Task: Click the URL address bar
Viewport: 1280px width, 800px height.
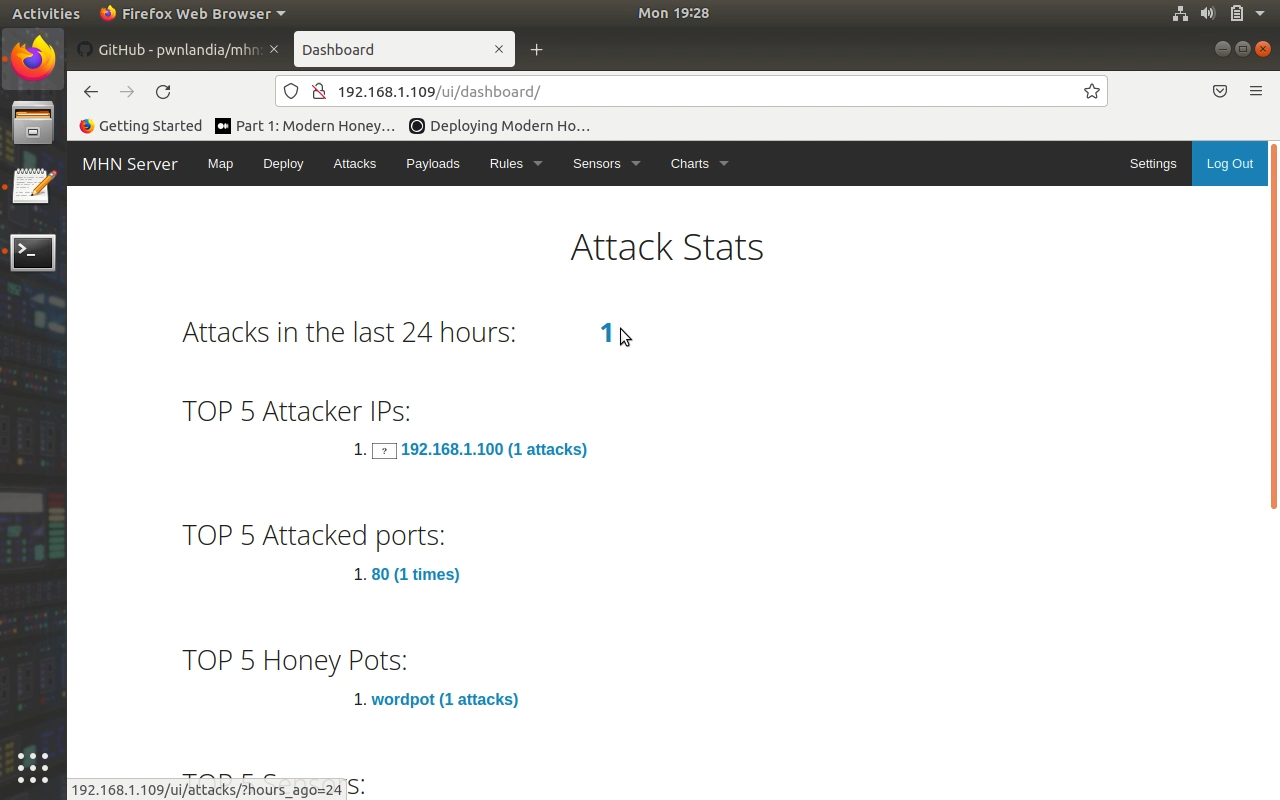Action: point(700,92)
